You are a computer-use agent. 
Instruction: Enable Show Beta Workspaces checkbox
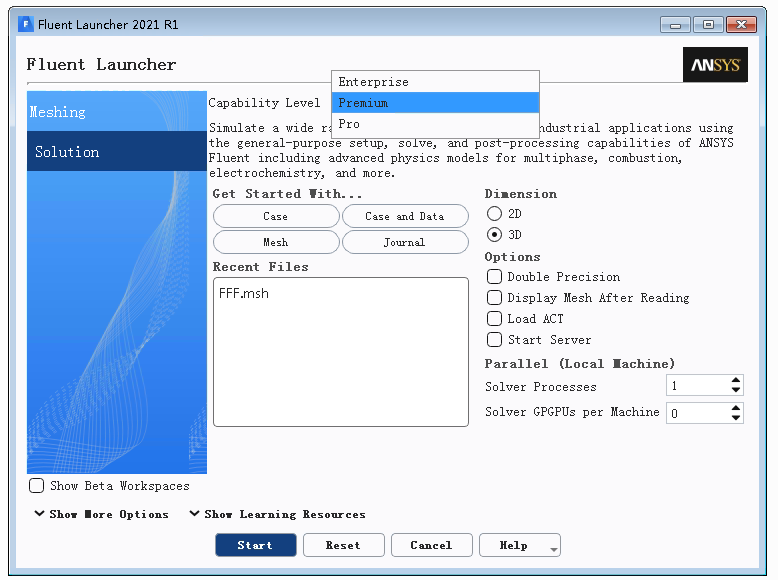tap(37, 486)
